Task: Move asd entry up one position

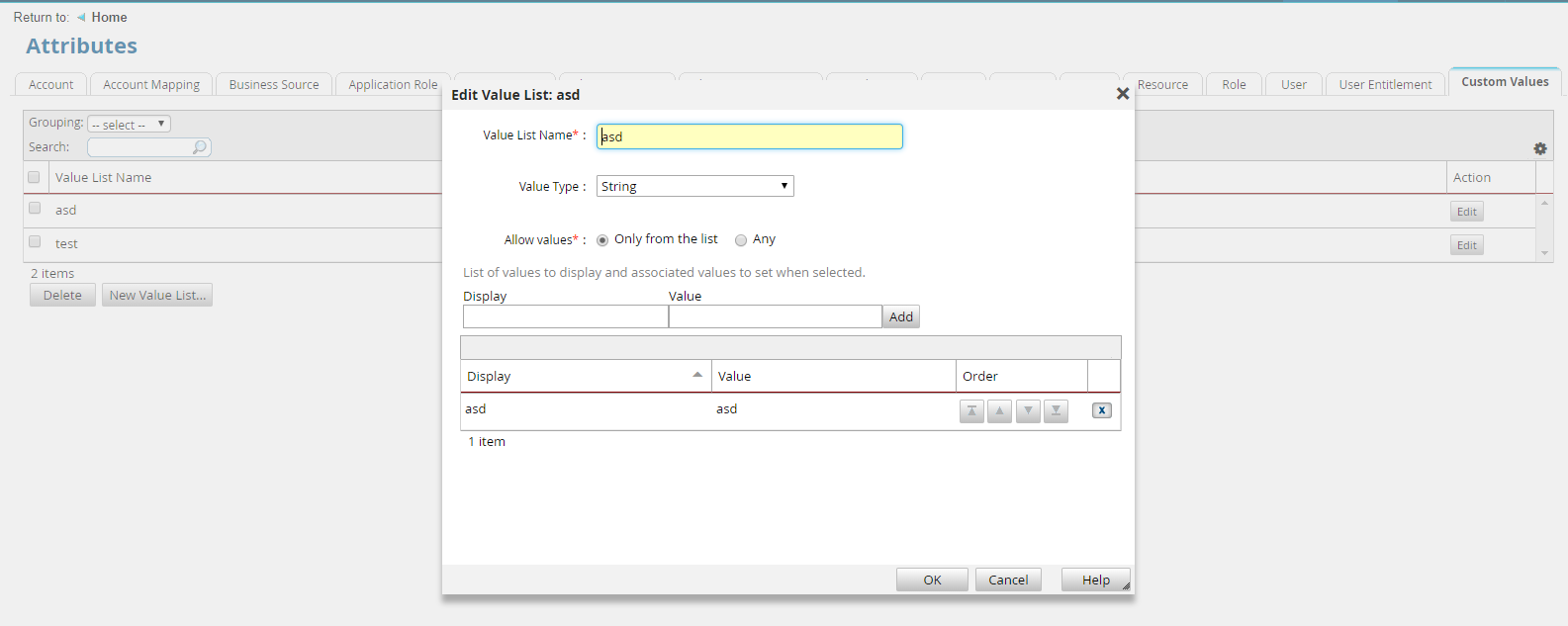Action: coord(999,411)
